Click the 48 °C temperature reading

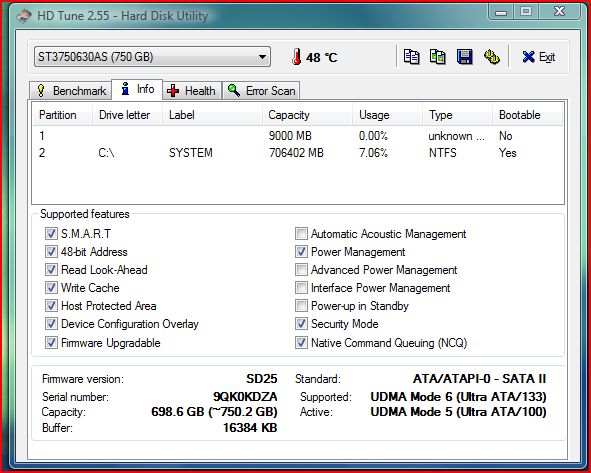pos(322,57)
